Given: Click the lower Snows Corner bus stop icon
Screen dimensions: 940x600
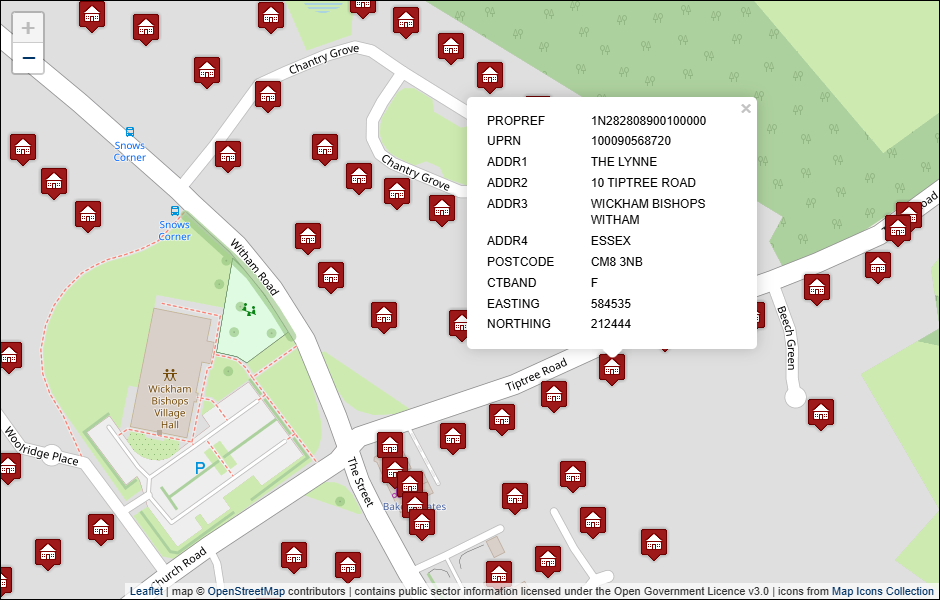Looking at the screenshot, I should [174, 211].
